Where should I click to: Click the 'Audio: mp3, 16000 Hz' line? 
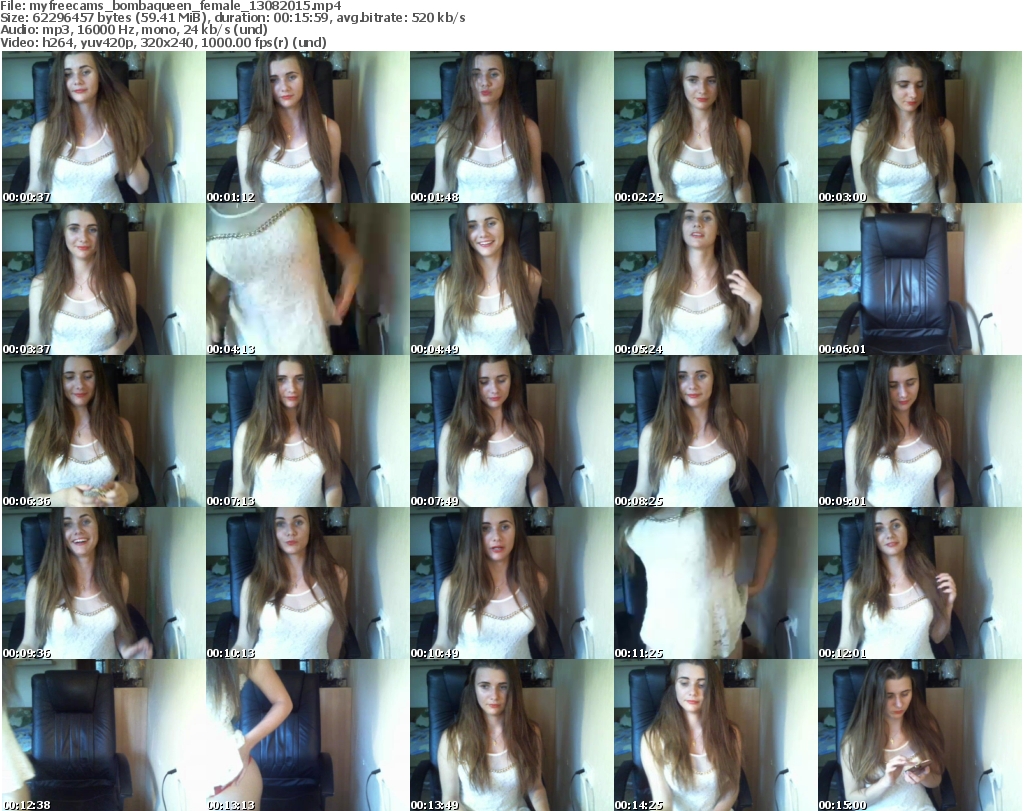[134, 30]
